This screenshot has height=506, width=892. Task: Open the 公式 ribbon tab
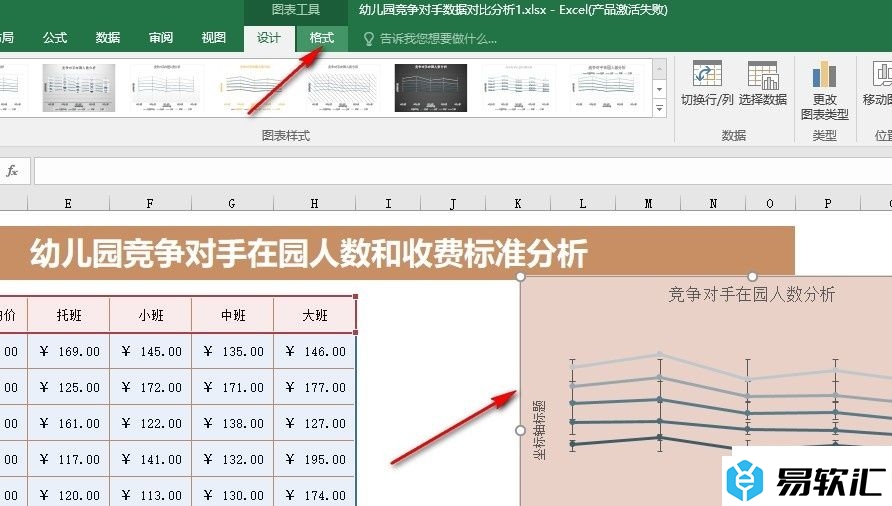tap(55, 38)
